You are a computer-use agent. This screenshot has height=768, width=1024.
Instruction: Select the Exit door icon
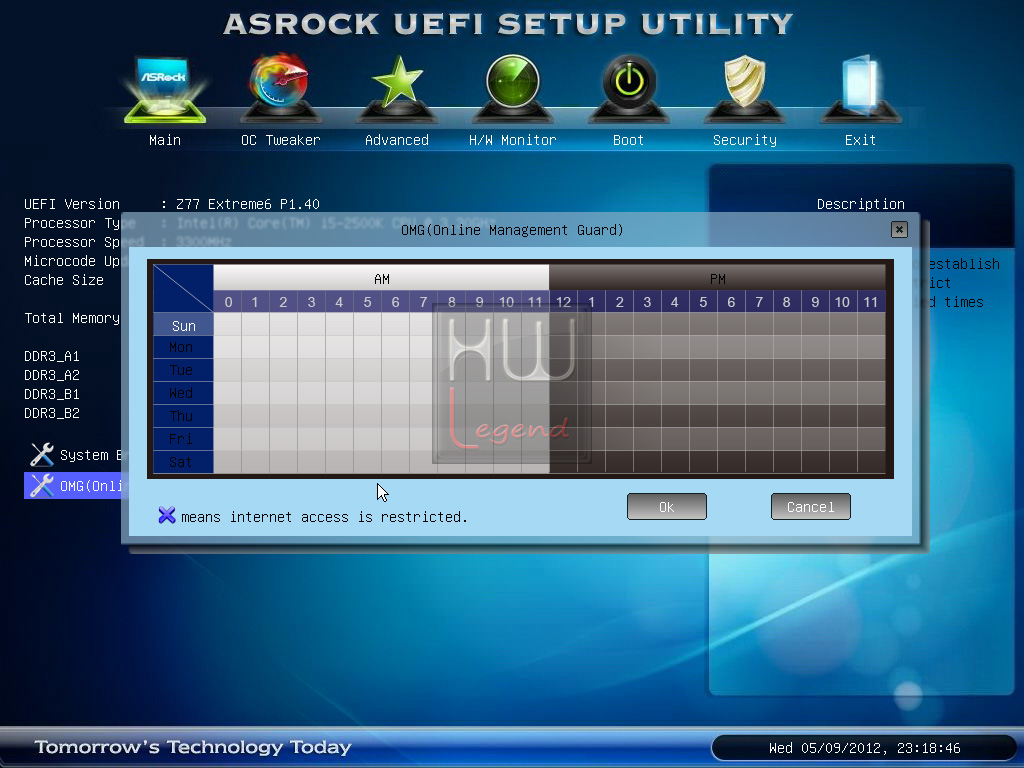tap(860, 89)
